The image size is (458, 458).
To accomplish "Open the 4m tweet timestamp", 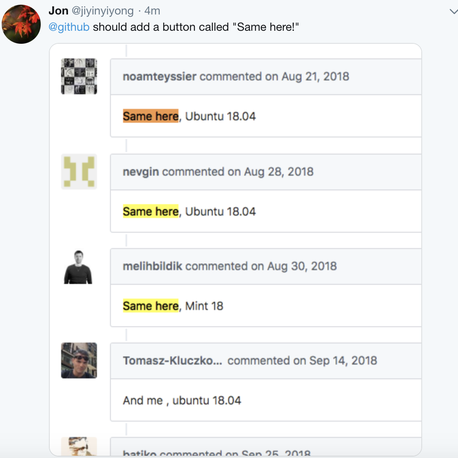I will click(152, 11).
